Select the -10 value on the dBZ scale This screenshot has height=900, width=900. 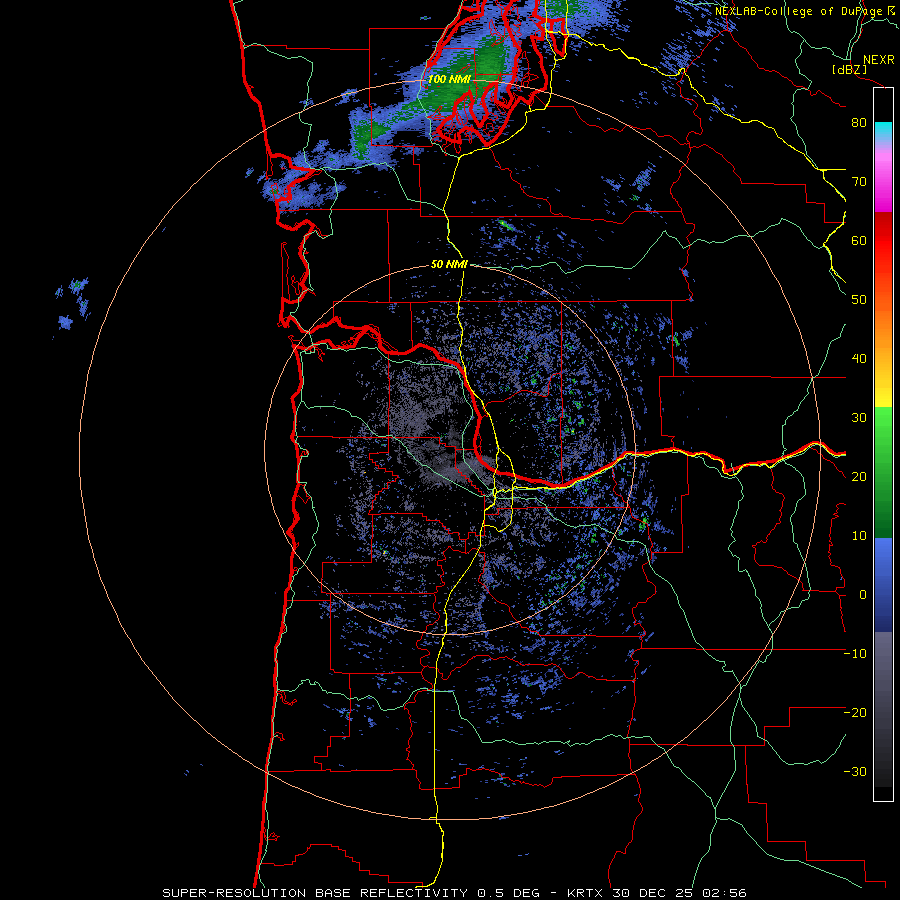point(855,653)
